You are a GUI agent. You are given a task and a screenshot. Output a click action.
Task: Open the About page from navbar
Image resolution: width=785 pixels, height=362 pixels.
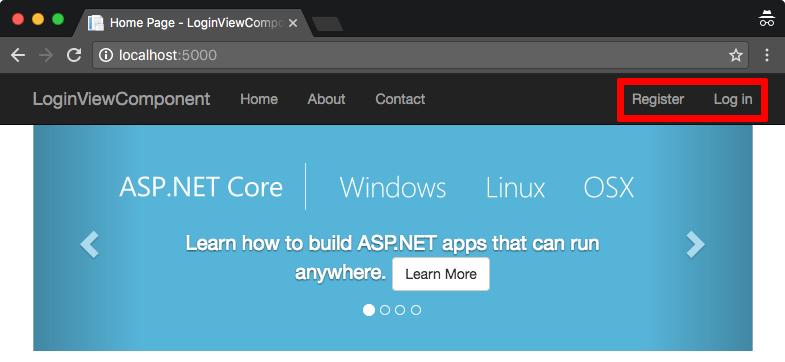[x=326, y=99]
